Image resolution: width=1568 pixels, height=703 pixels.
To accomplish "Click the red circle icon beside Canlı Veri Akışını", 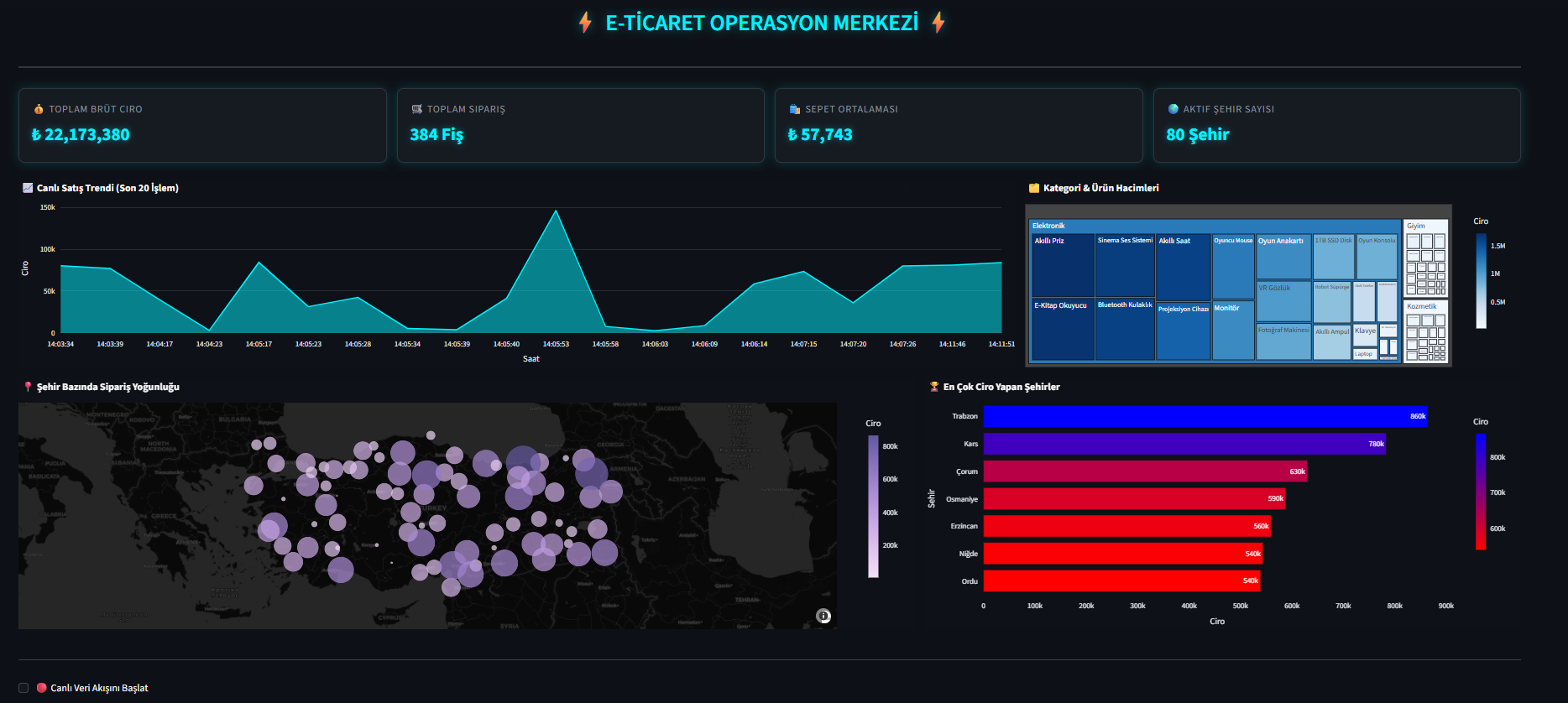I will click(x=41, y=688).
